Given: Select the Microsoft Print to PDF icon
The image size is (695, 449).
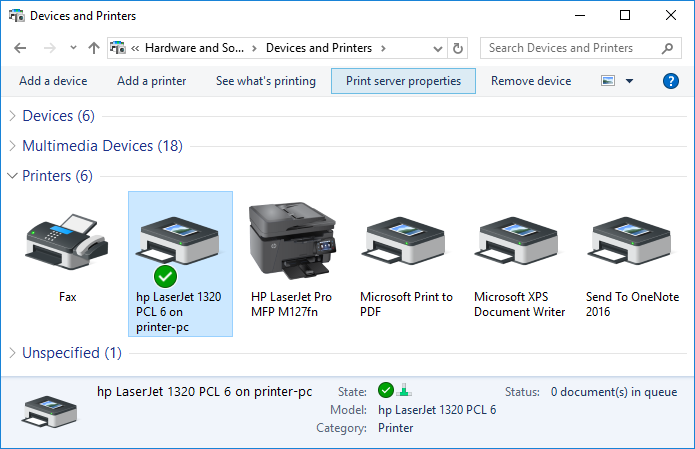Looking at the screenshot, I should (x=403, y=241).
